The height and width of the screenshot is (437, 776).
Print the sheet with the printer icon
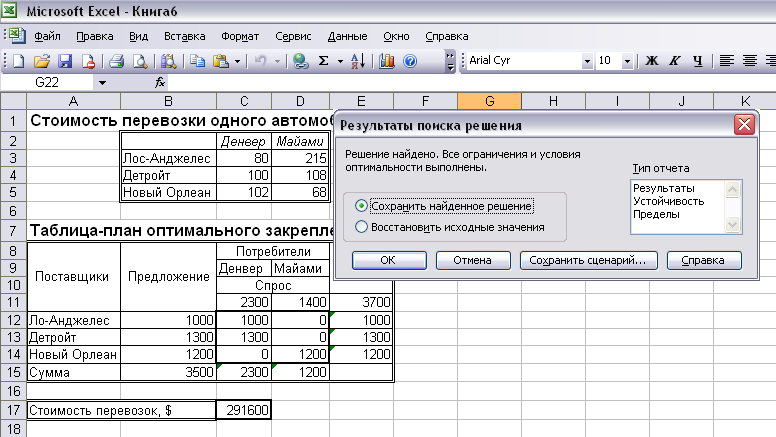[x=116, y=61]
